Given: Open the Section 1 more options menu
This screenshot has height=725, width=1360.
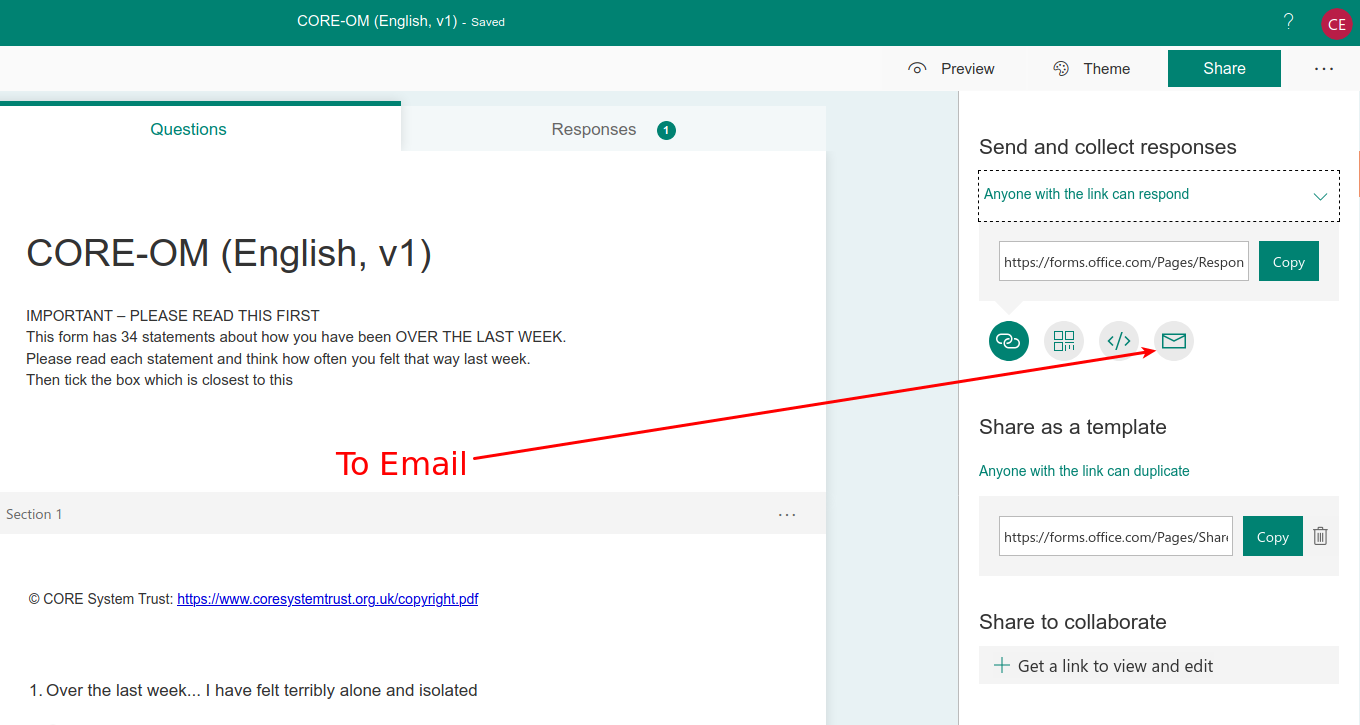Looking at the screenshot, I should [x=787, y=514].
